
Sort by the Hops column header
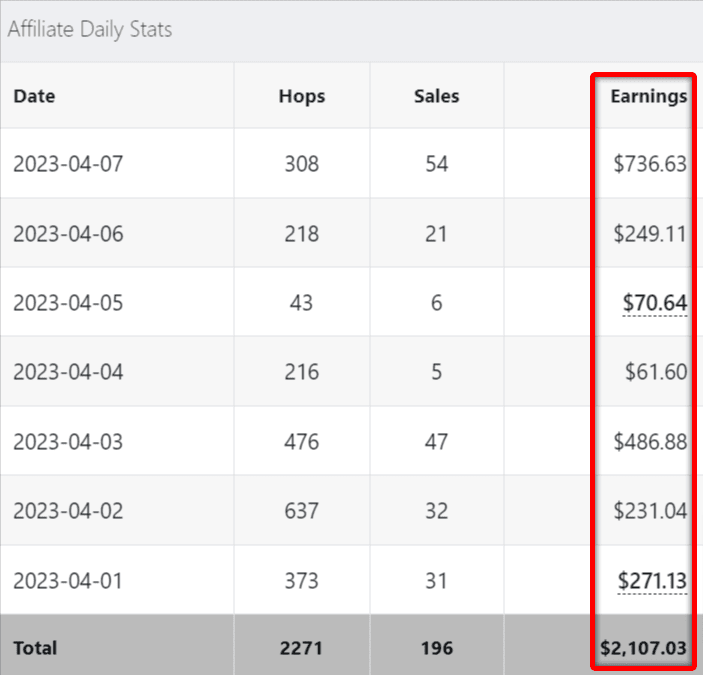[x=302, y=97]
